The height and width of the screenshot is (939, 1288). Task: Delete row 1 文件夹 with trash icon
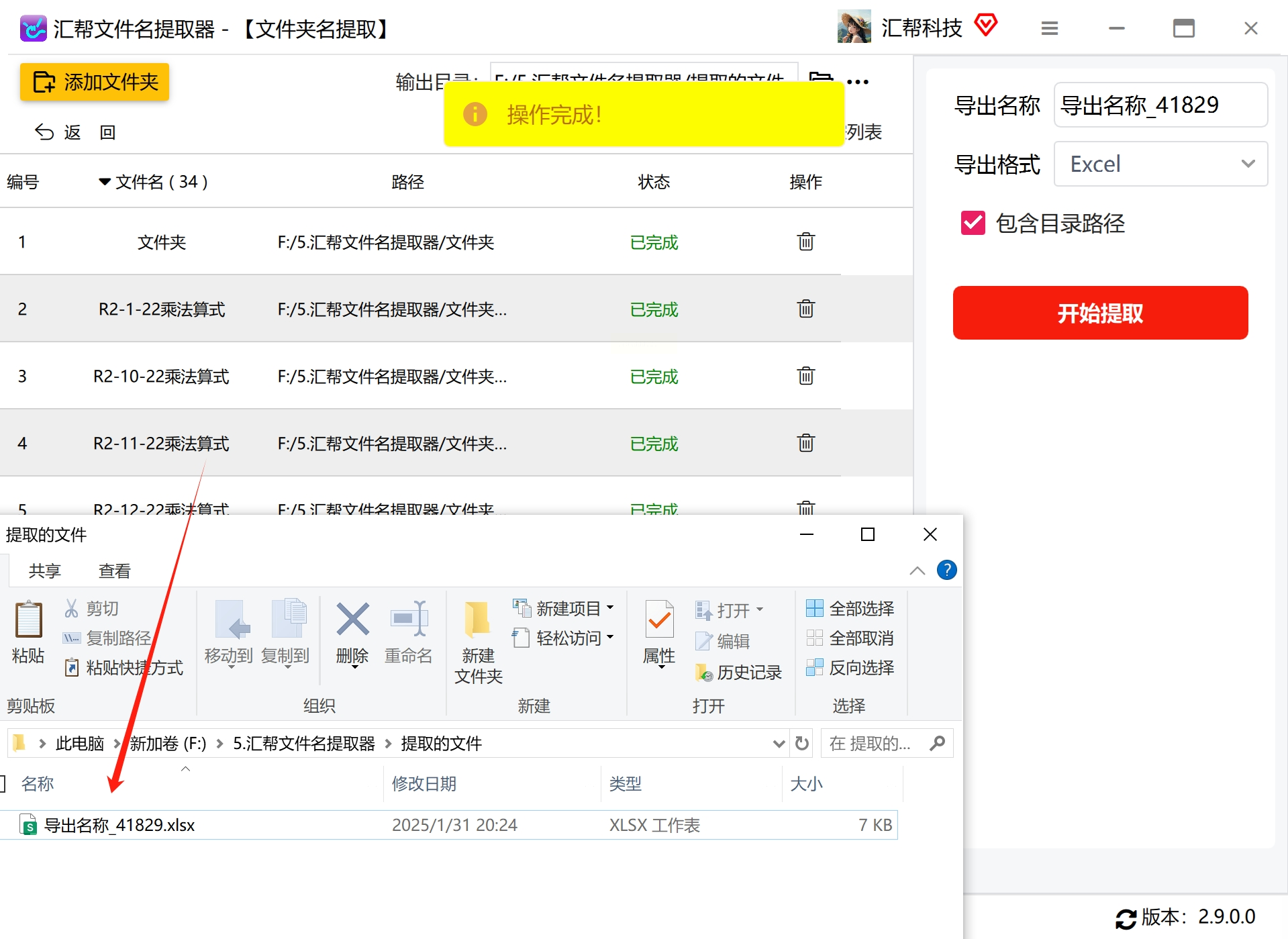pos(806,242)
